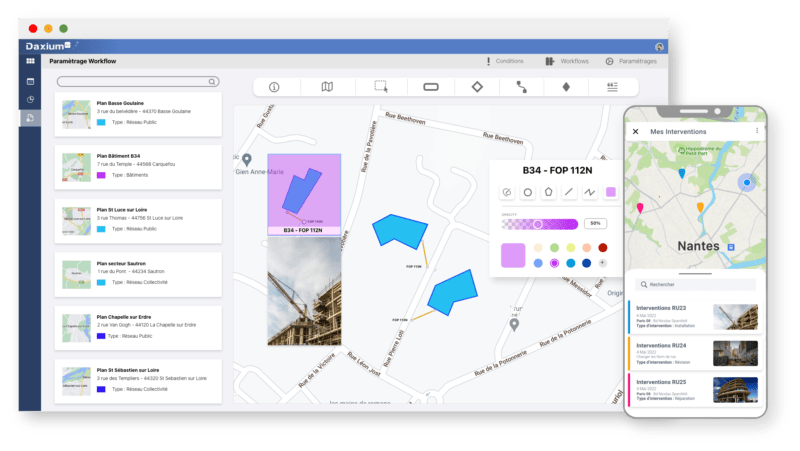
Task: Tap the pink map pin on phone
Action: tap(640, 208)
